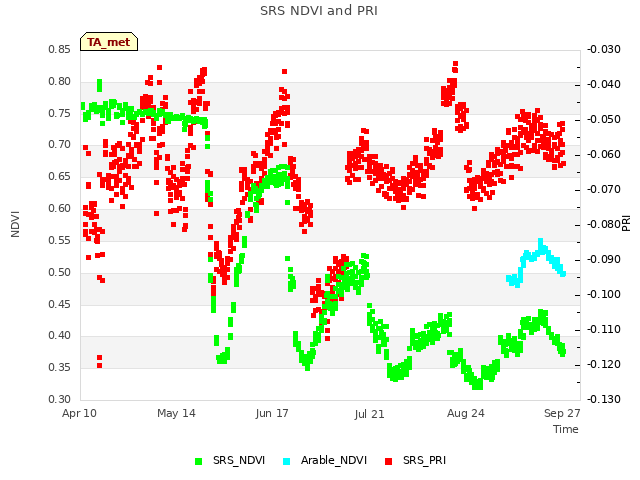The height and width of the screenshot is (480, 640).
Task: Click the TA_met label tag
Action: click(x=109, y=42)
